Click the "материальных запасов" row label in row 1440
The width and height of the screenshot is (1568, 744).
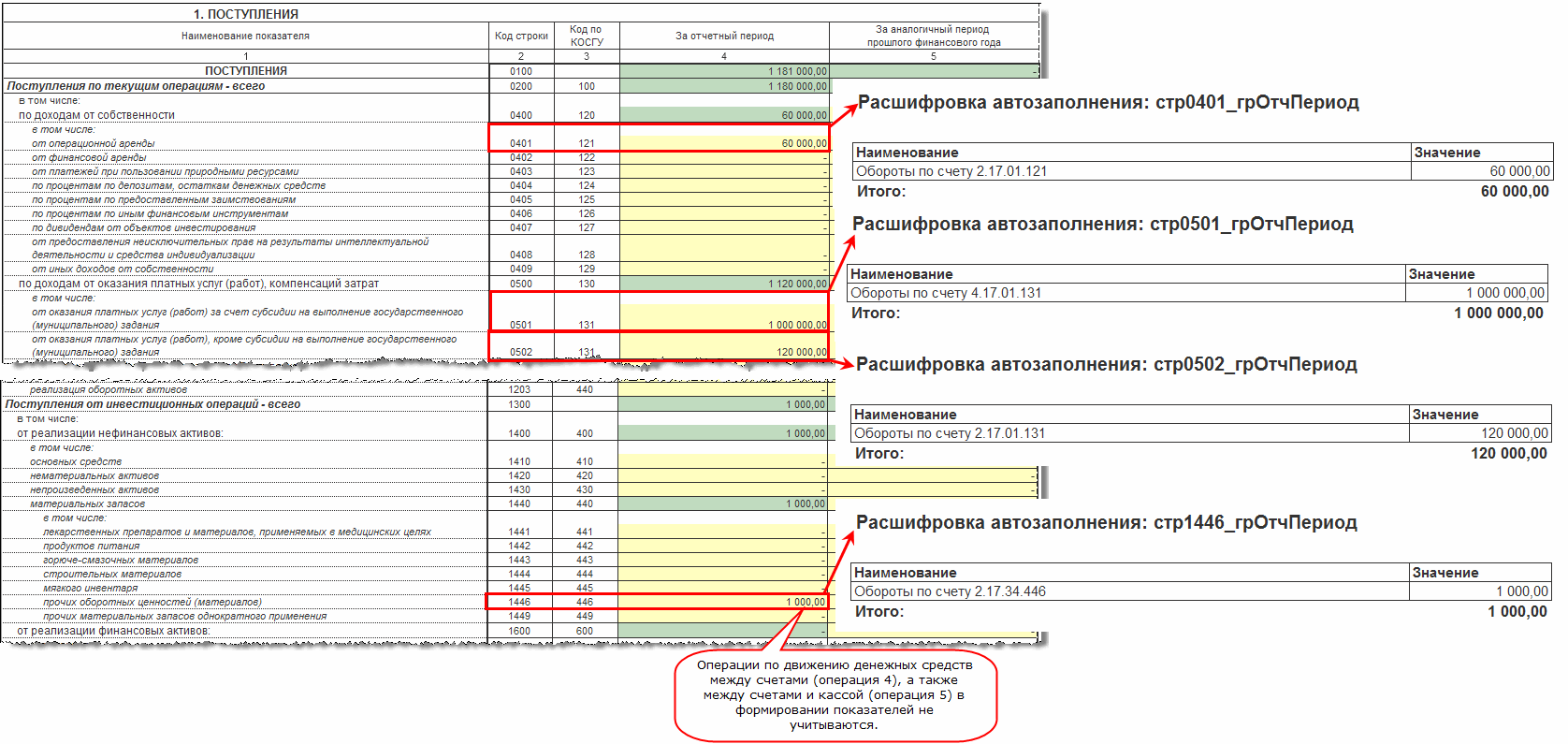(x=88, y=503)
